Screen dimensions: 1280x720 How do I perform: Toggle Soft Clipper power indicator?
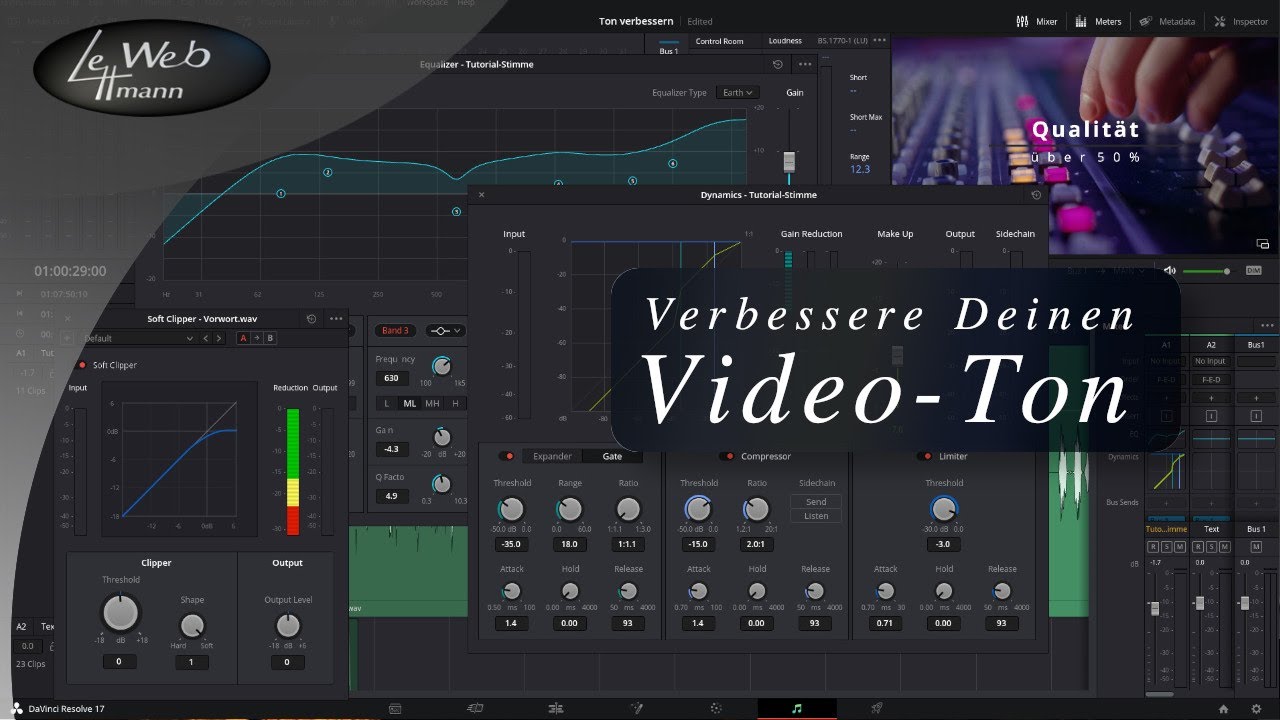(x=82, y=365)
